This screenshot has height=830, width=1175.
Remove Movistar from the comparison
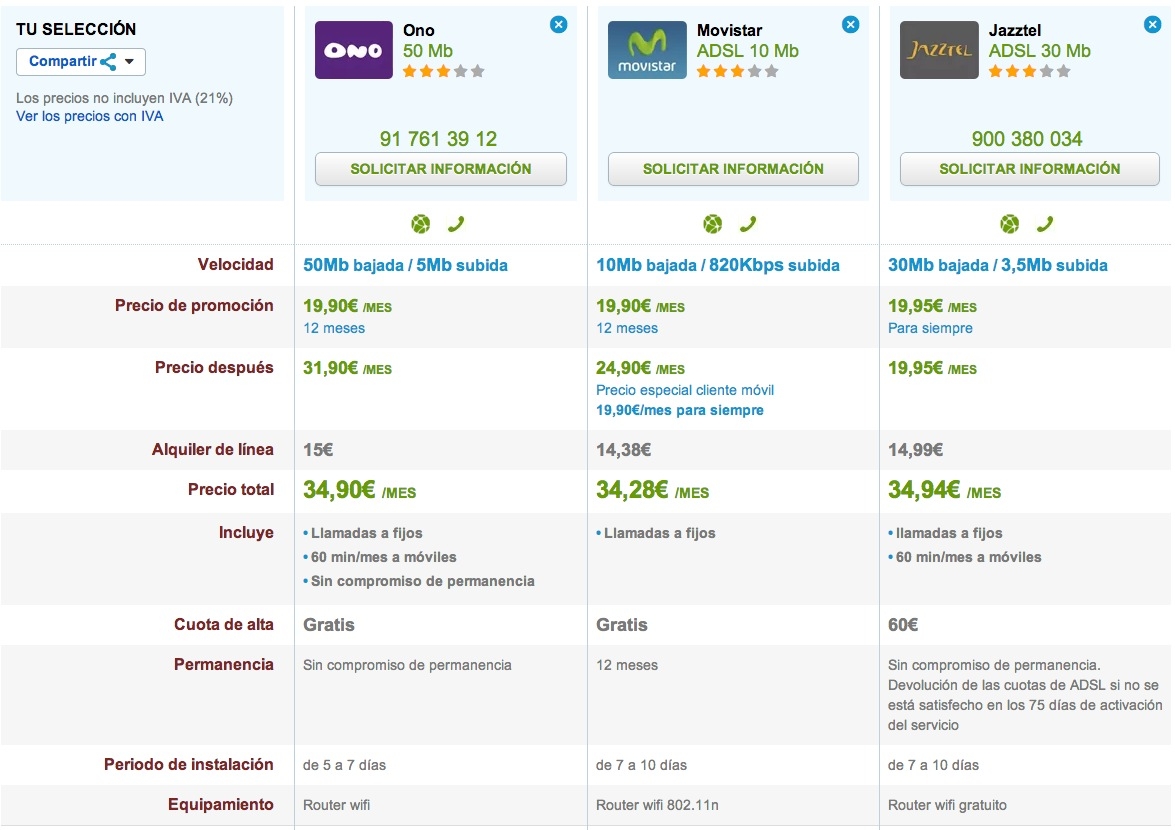(851, 25)
